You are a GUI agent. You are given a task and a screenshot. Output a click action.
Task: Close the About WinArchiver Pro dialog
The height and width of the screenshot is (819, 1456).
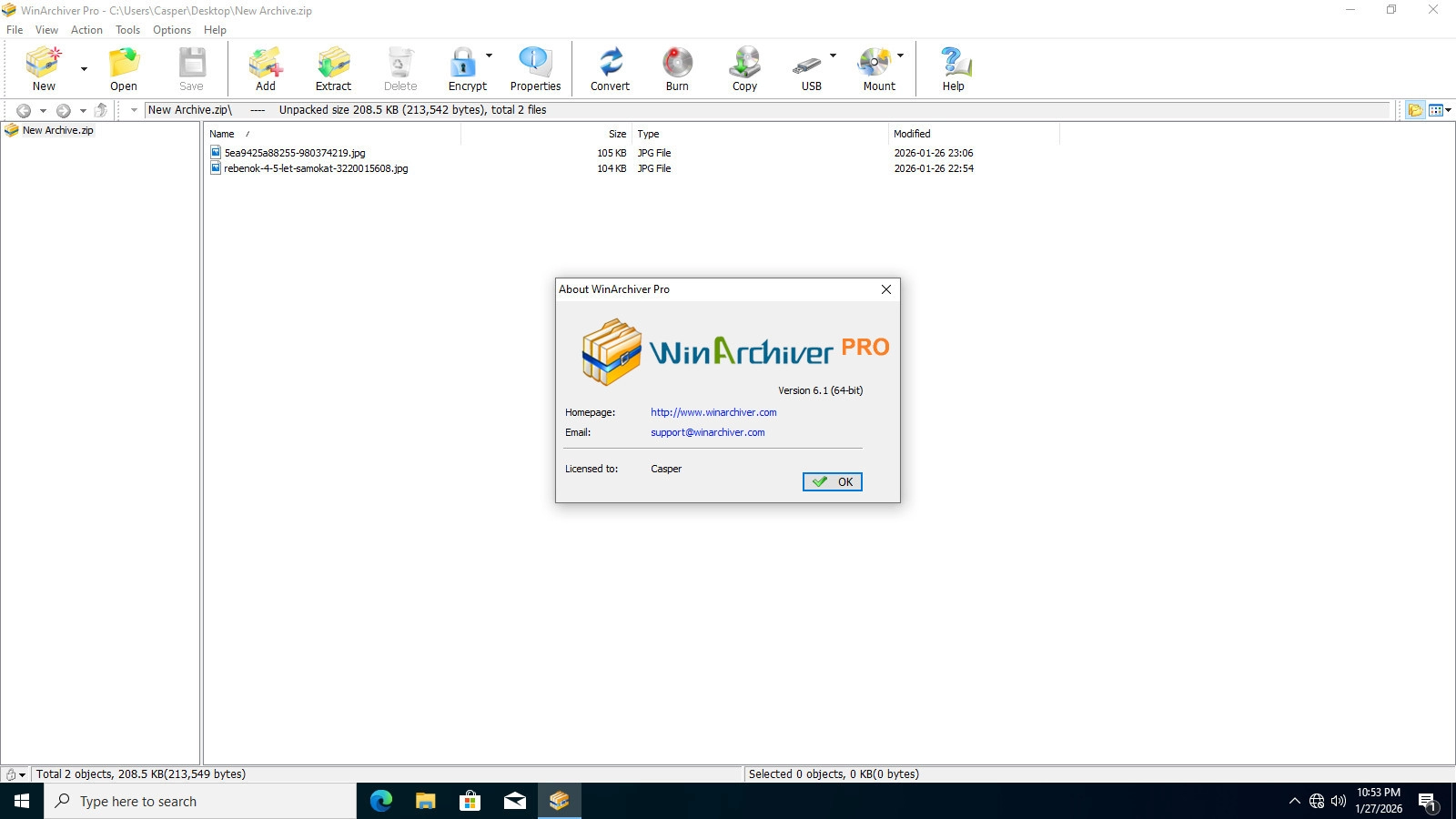pos(885,289)
